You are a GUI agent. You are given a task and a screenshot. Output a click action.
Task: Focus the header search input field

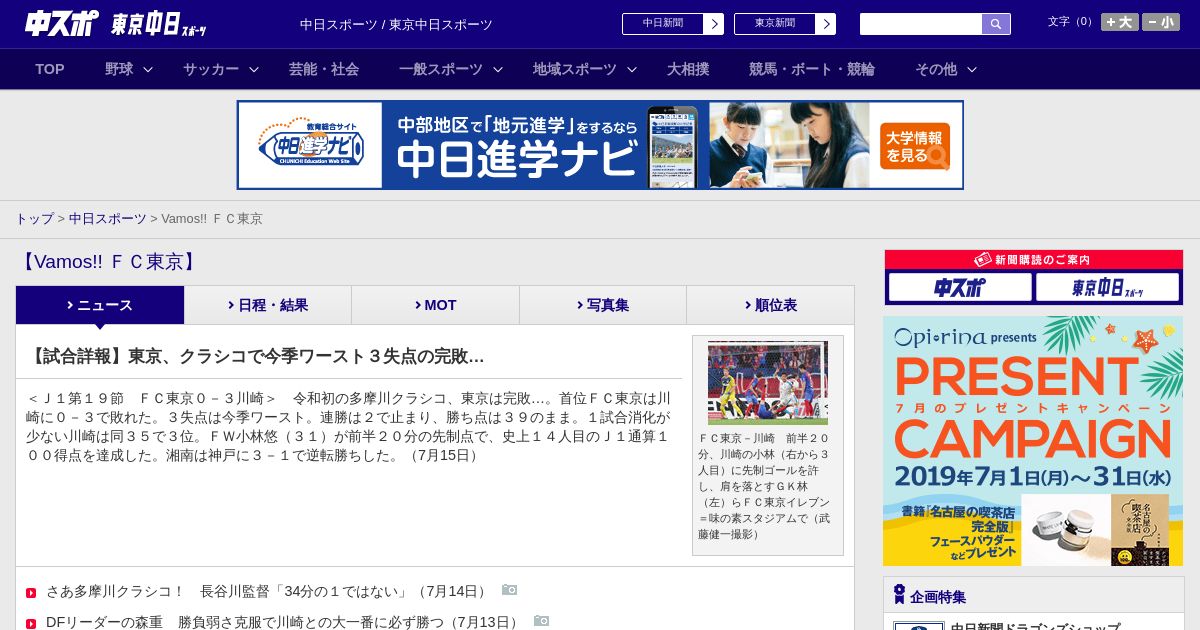tap(921, 24)
